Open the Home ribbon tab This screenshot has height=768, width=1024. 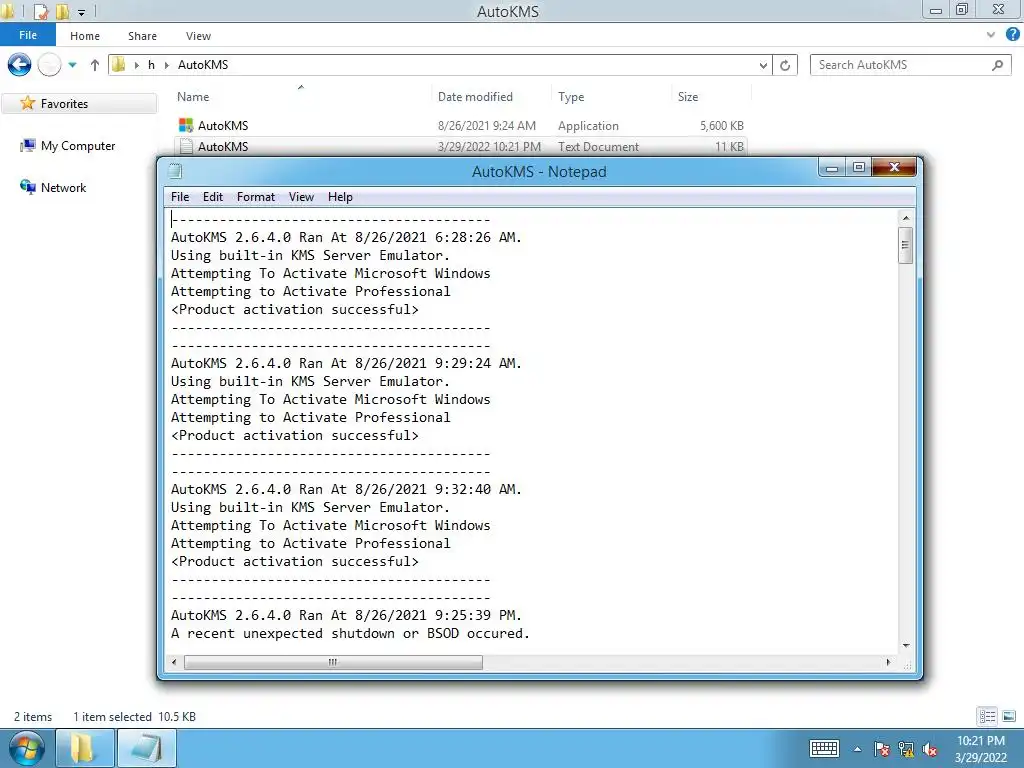tap(85, 36)
